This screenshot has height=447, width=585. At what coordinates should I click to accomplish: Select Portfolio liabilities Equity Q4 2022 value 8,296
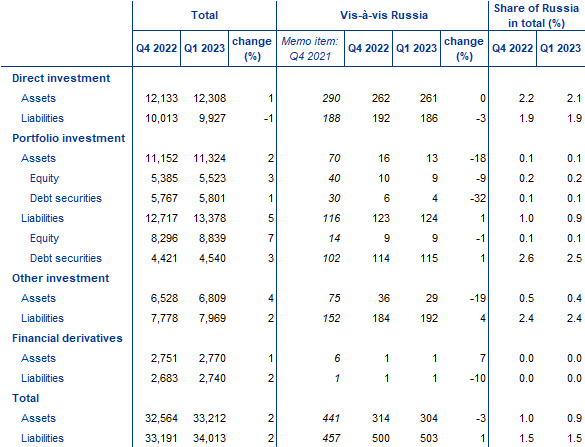pos(164,238)
